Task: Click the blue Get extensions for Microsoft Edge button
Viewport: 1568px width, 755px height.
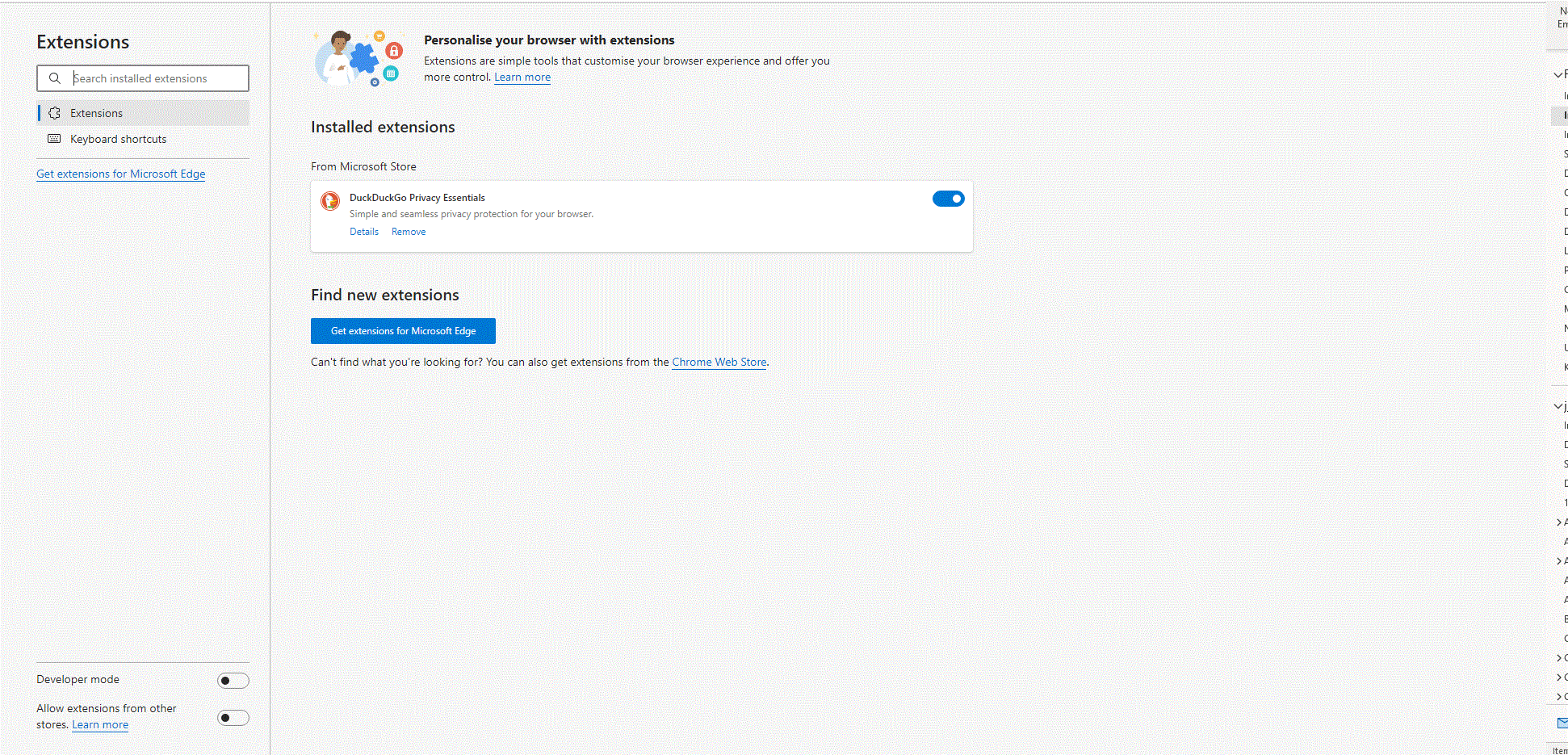Action: point(403,331)
